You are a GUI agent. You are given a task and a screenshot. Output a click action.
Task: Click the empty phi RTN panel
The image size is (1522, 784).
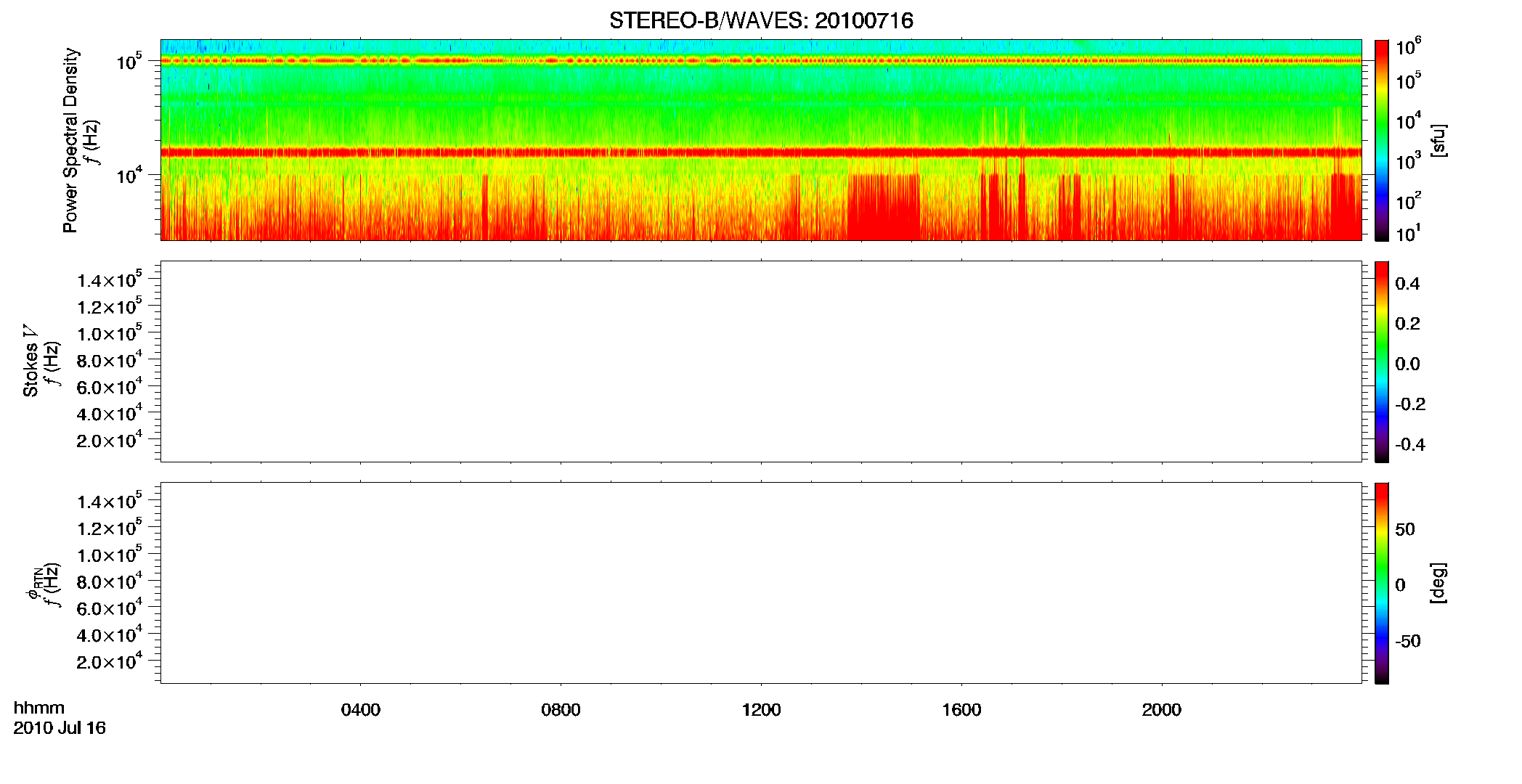[761, 583]
